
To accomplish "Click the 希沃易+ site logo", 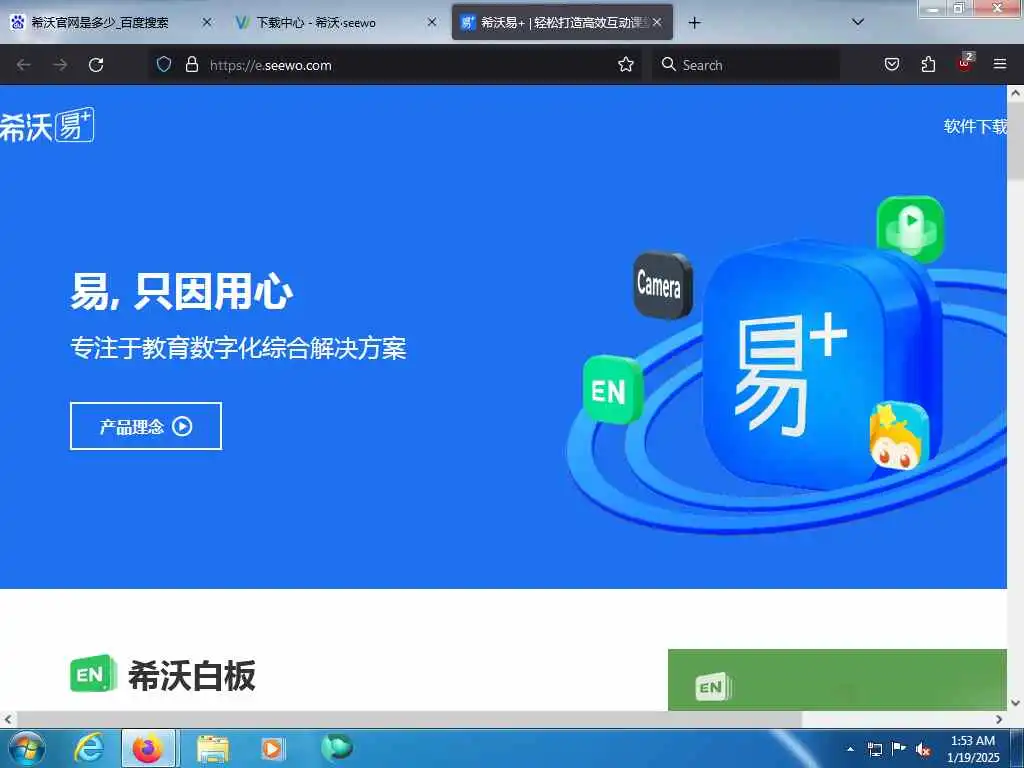I will coord(47,125).
